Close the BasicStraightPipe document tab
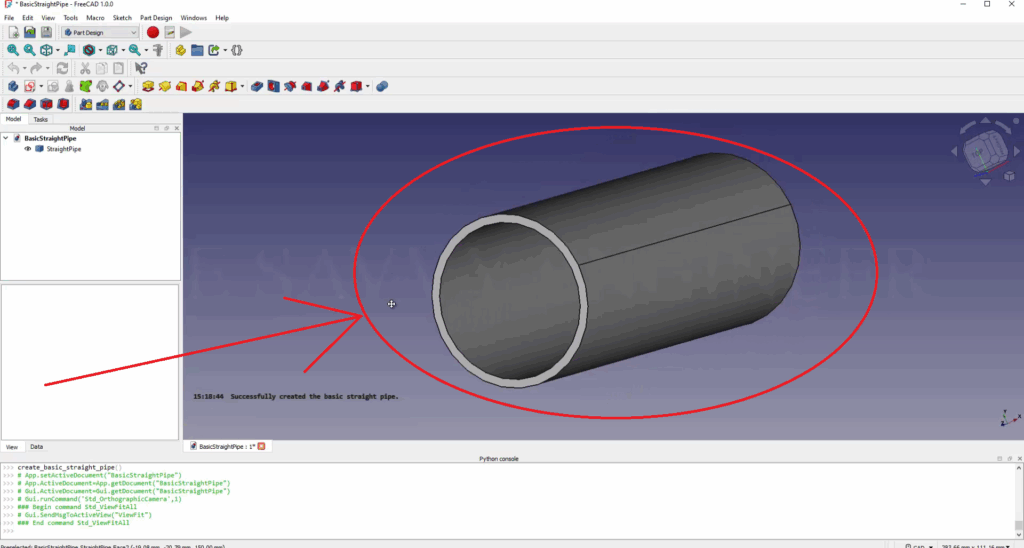This screenshot has width=1024, height=548. 261,446
